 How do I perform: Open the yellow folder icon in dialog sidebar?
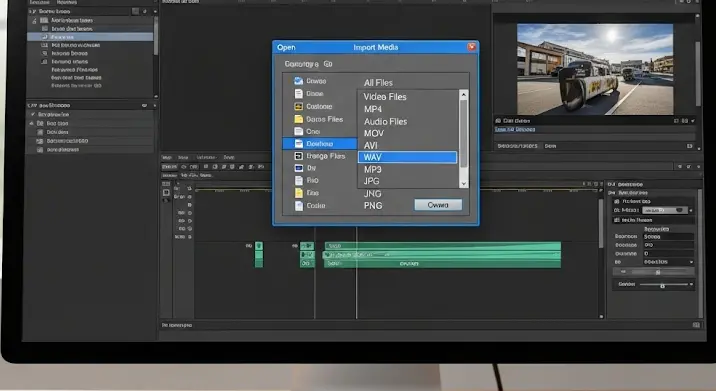(x=299, y=119)
